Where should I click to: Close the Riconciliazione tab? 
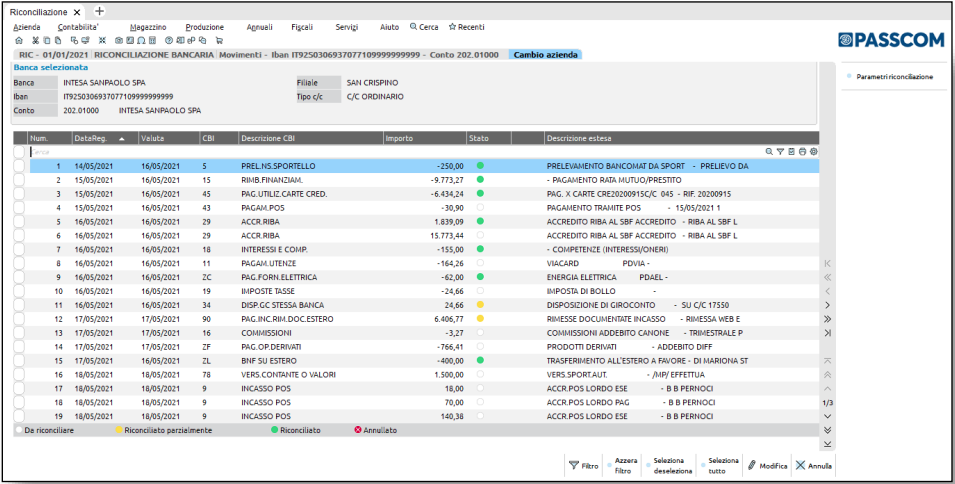click(x=76, y=12)
